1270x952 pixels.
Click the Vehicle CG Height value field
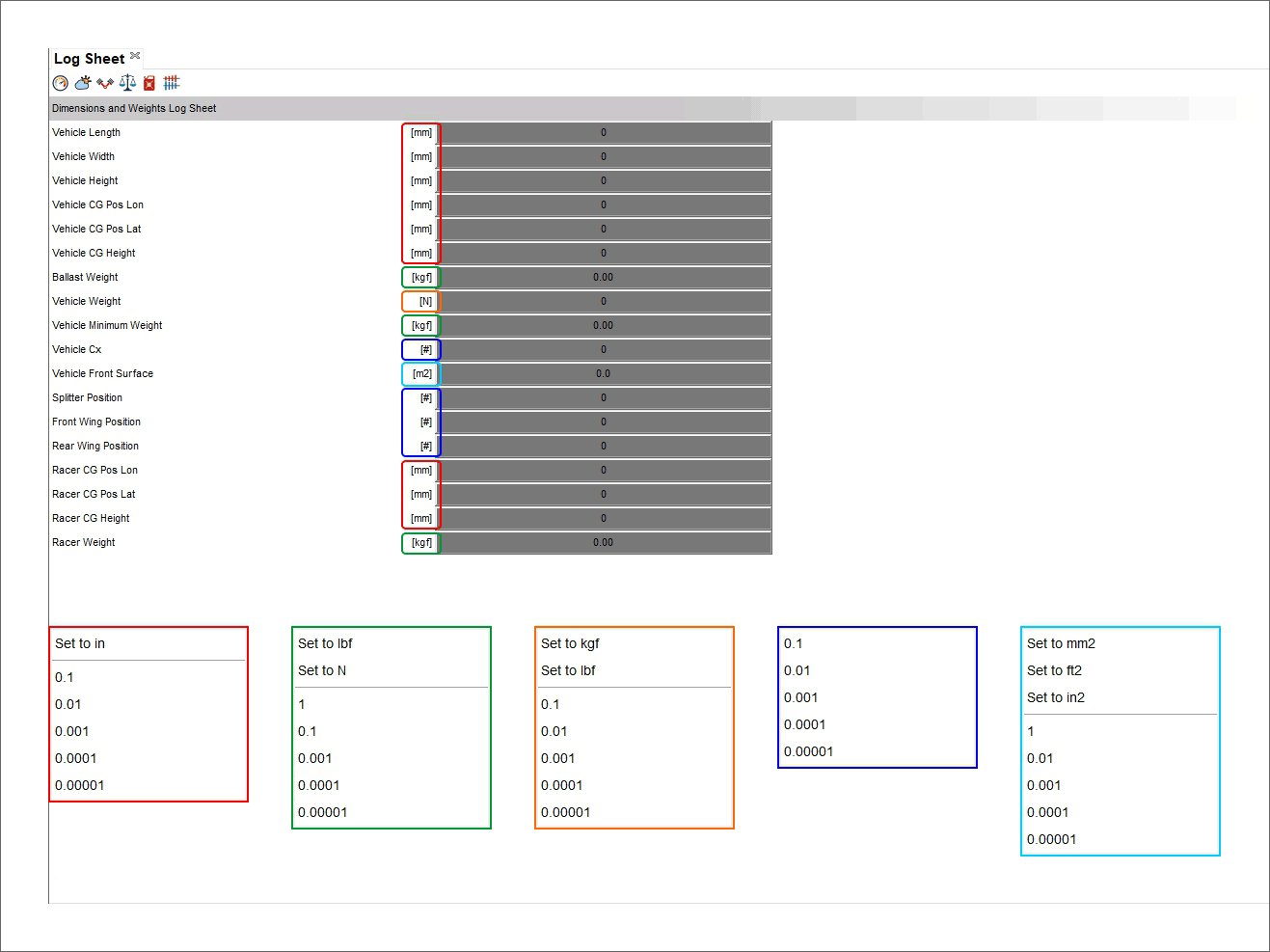[605, 254]
